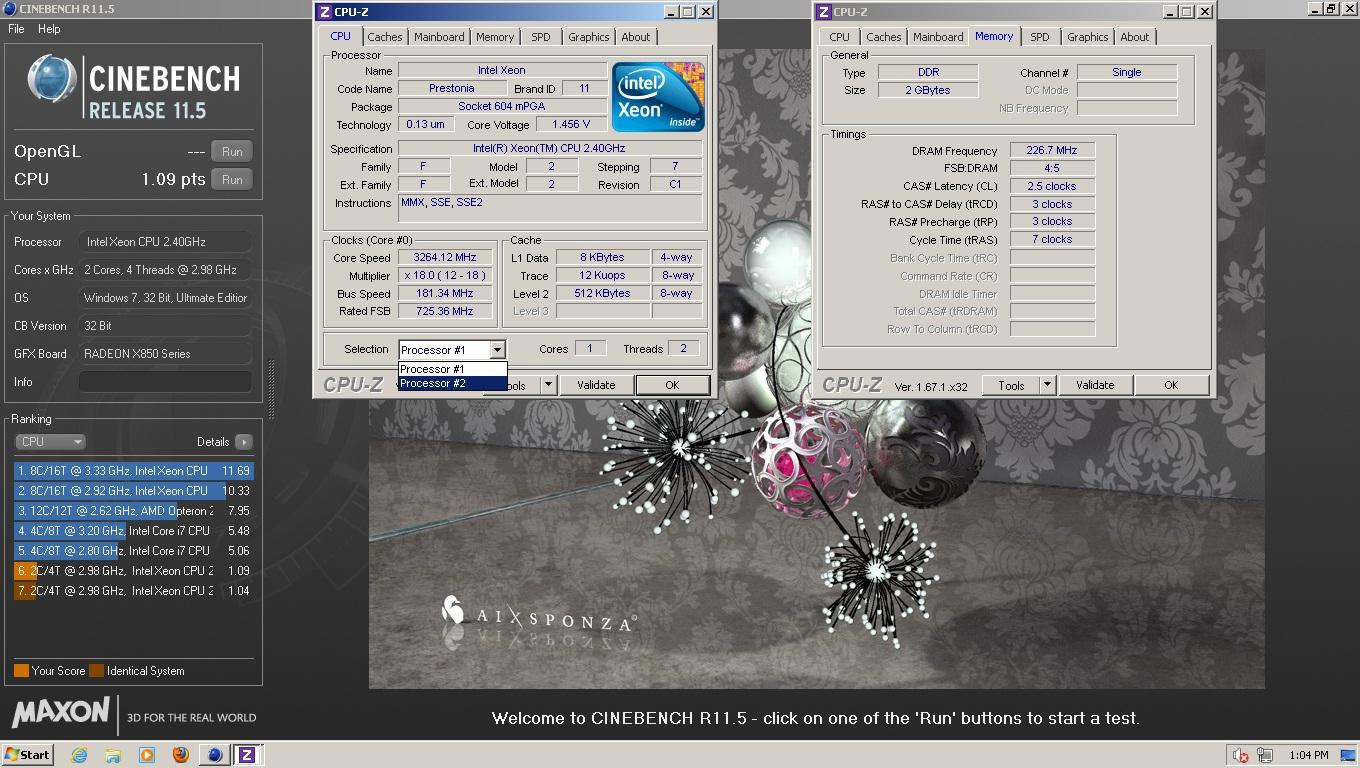Viewport: 1360px width, 768px height.
Task: Switch to the SPD tab in the left CPU-Z window
Action: 540,37
